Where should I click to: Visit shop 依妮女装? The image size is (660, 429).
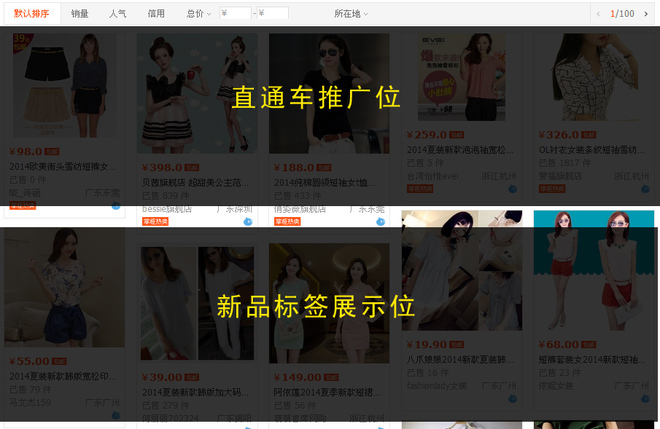coord(556,386)
